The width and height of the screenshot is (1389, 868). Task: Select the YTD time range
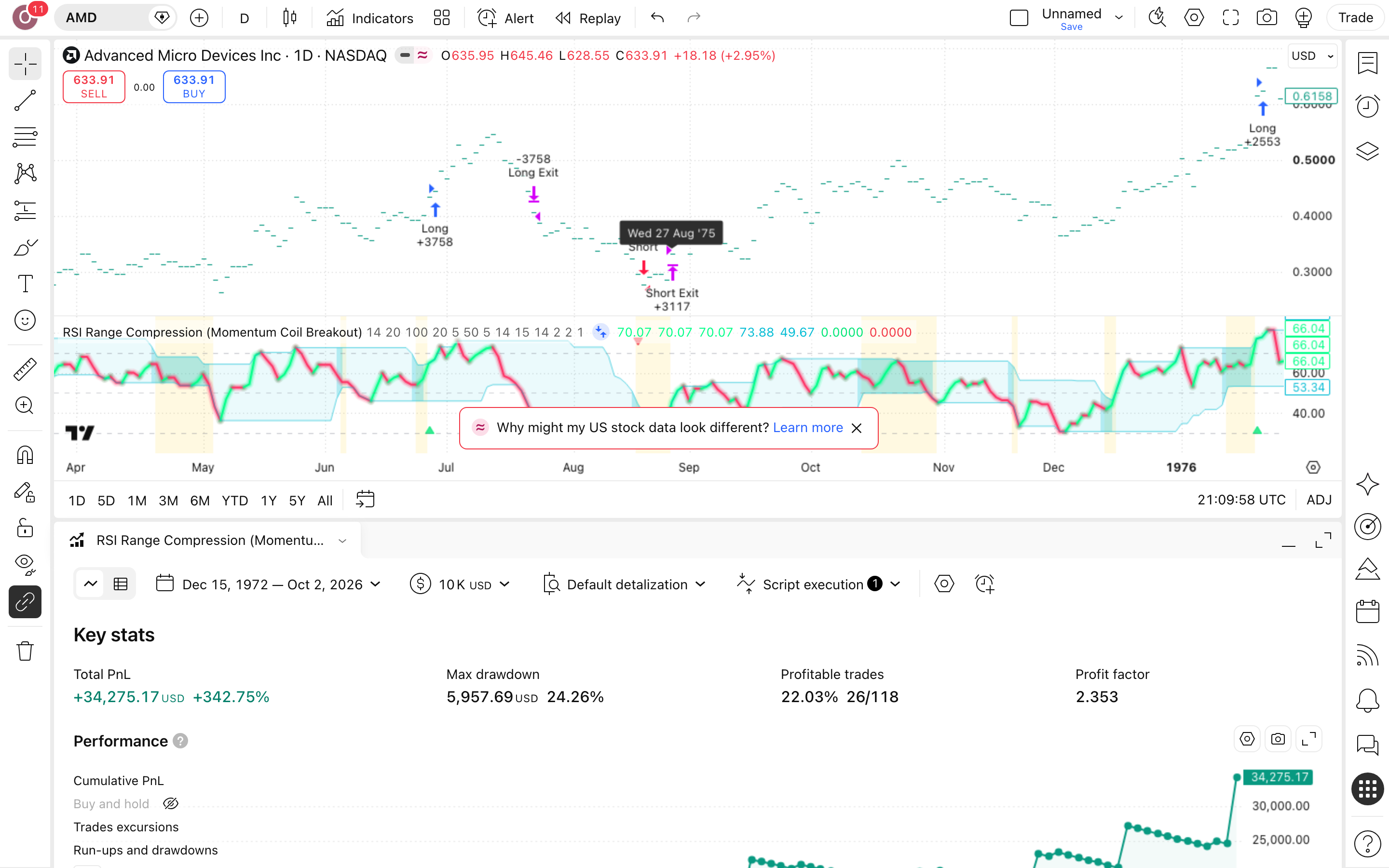235,501
